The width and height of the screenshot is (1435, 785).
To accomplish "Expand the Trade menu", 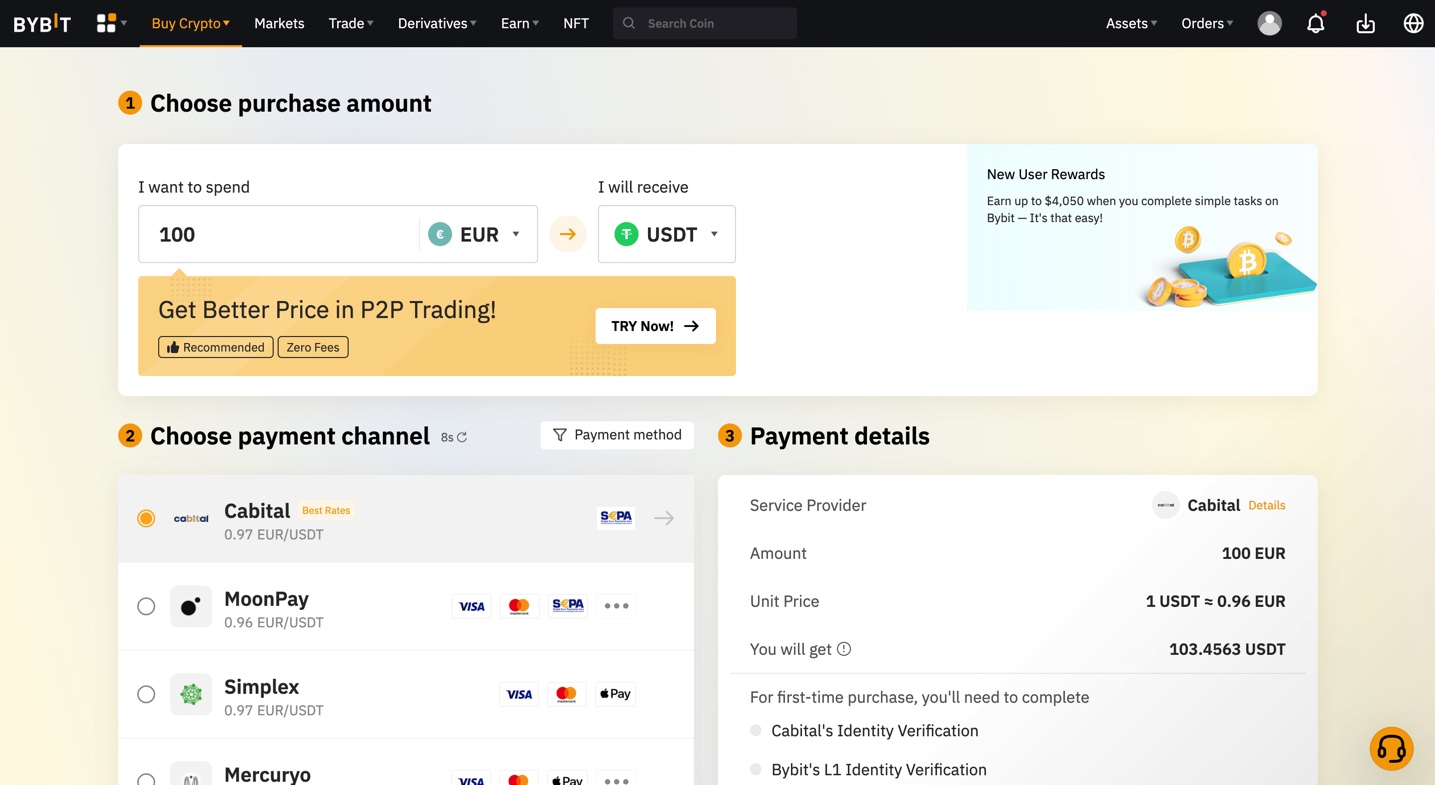I will (351, 23).
